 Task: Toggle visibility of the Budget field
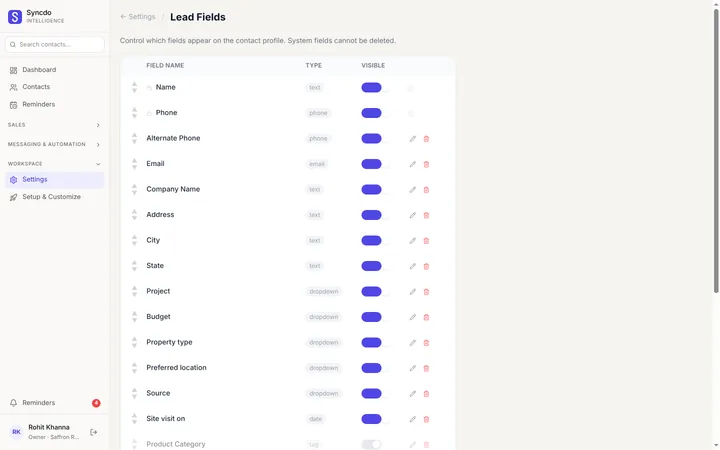pos(371,317)
